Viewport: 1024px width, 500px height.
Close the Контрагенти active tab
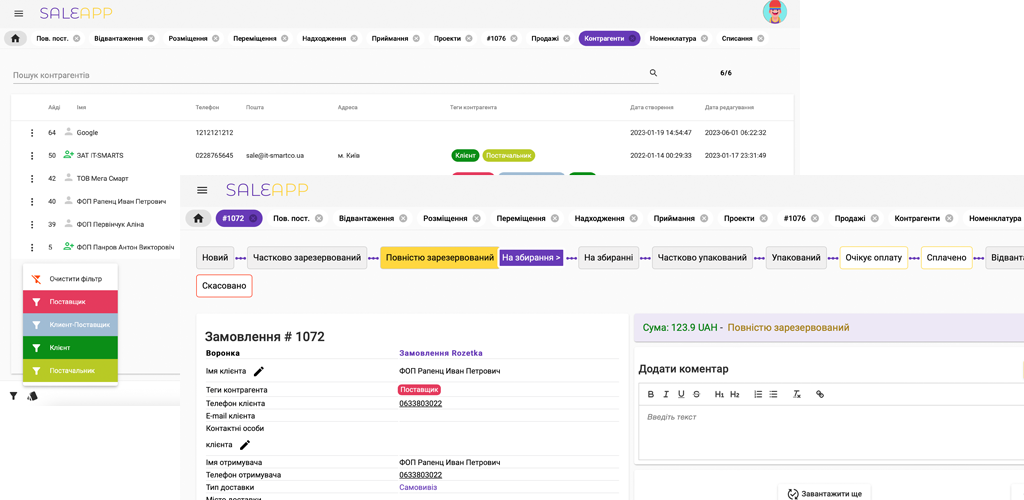point(632,39)
